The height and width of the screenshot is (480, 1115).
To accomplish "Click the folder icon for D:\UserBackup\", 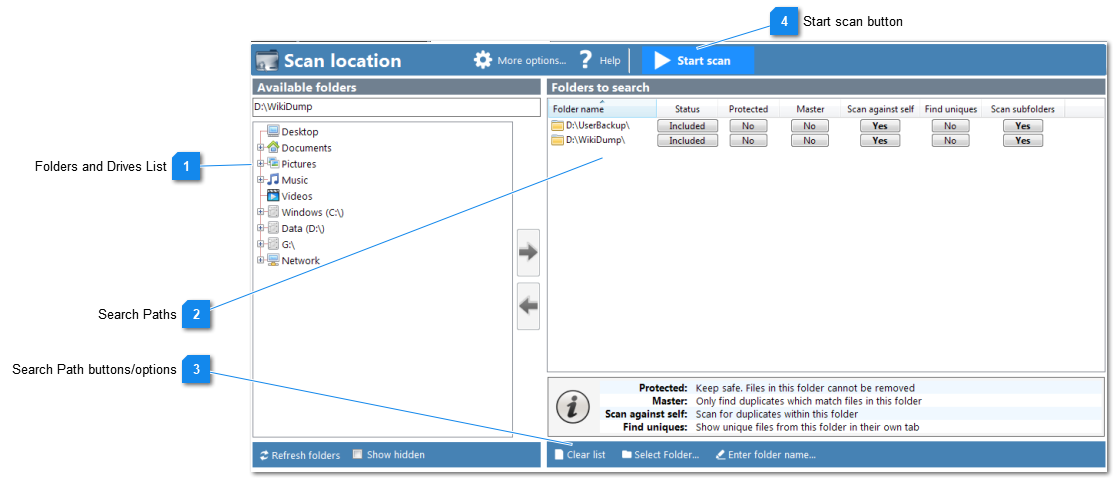I will [558, 126].
